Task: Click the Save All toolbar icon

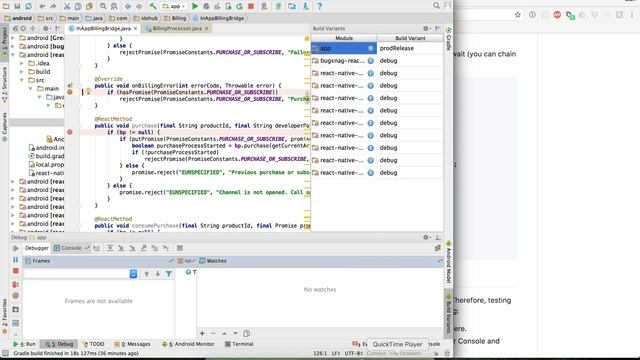Action: click(17, 6)
